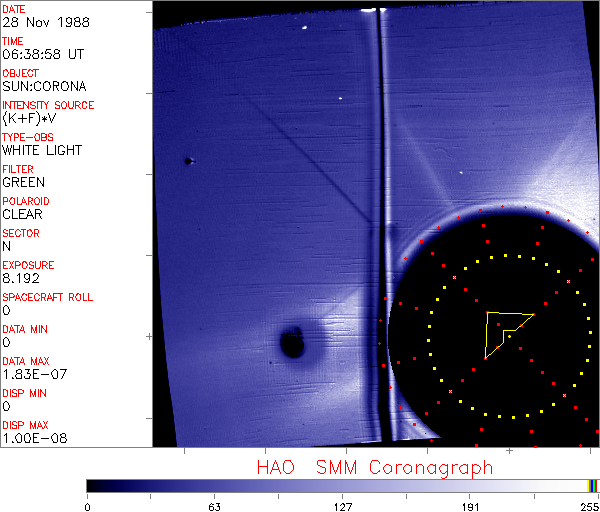
Task: Click the dark left end of the color bar
Action: (95, 485)
